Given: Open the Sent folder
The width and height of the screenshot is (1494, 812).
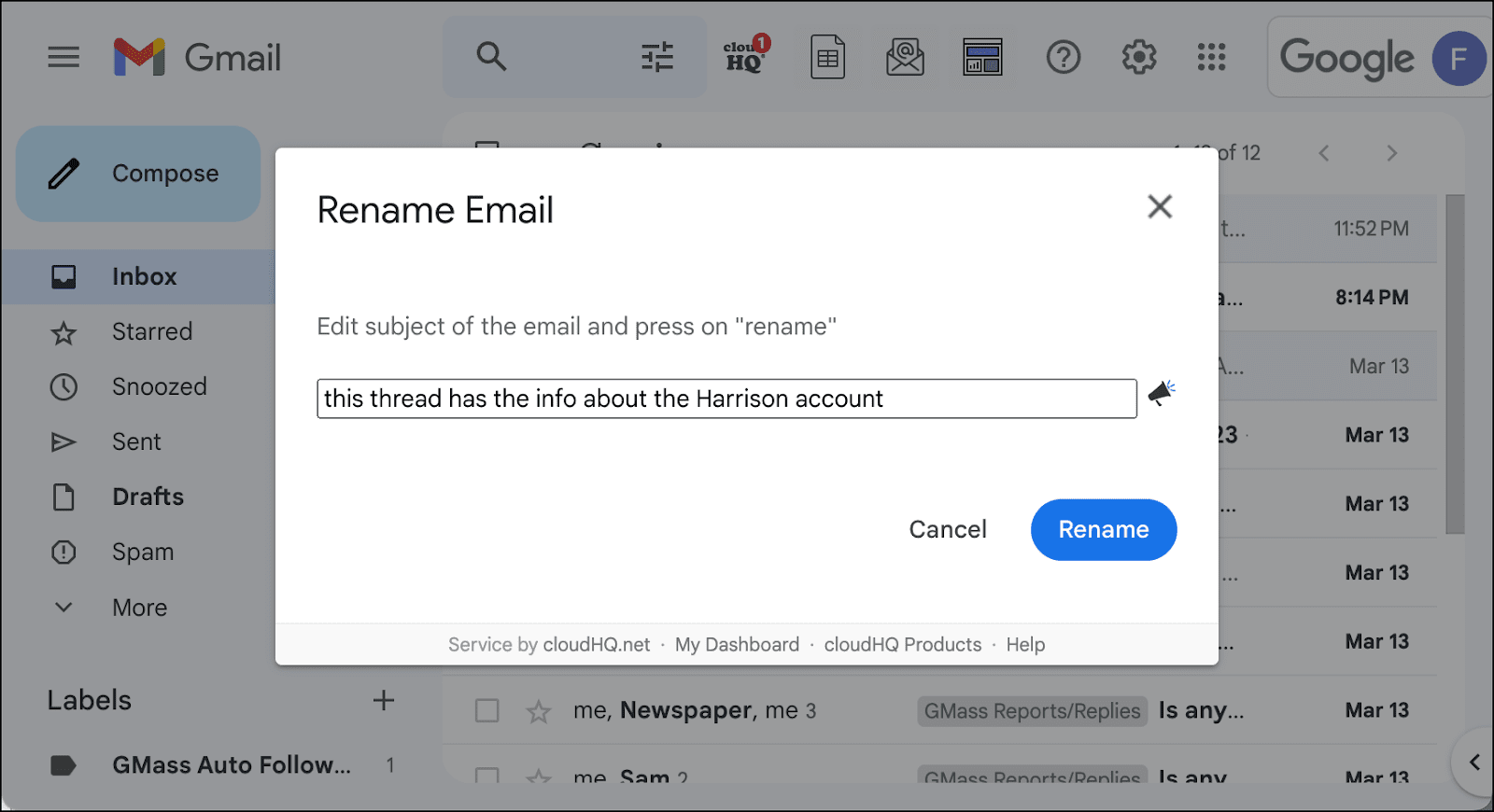Looking at the screenshot, I should [x=137, y=441].
